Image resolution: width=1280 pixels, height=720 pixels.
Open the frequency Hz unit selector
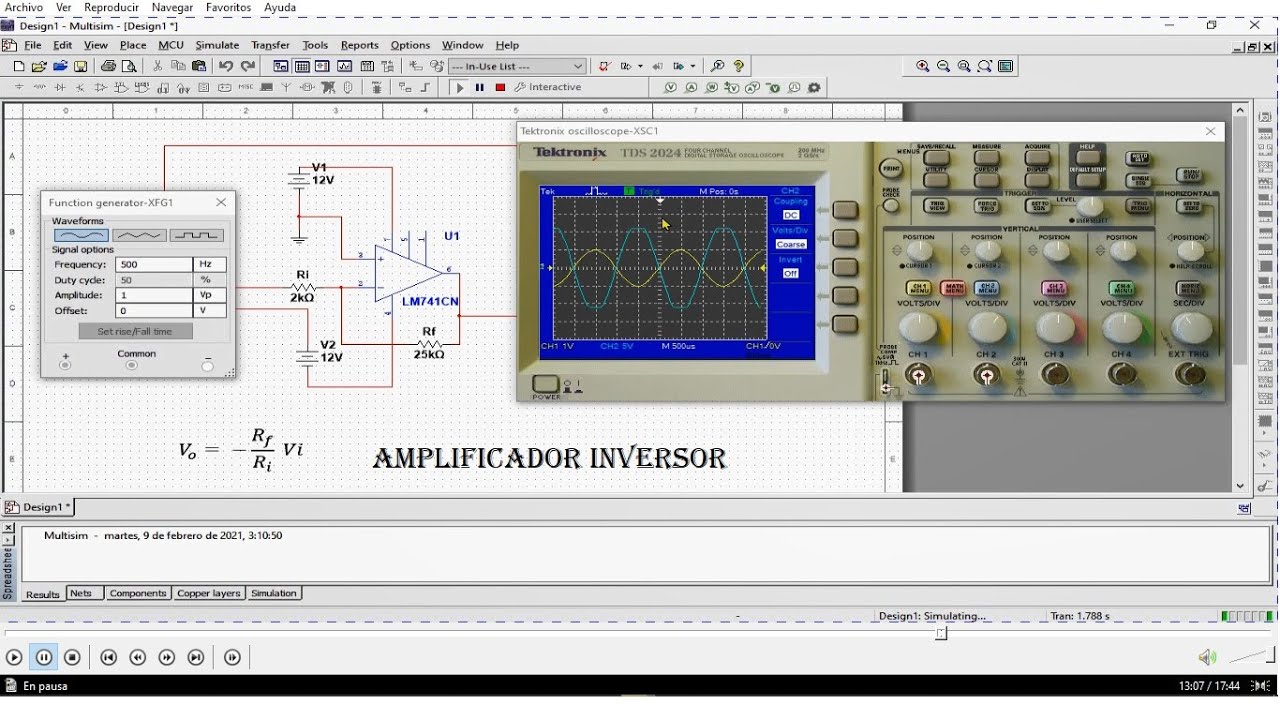(210, 265)
